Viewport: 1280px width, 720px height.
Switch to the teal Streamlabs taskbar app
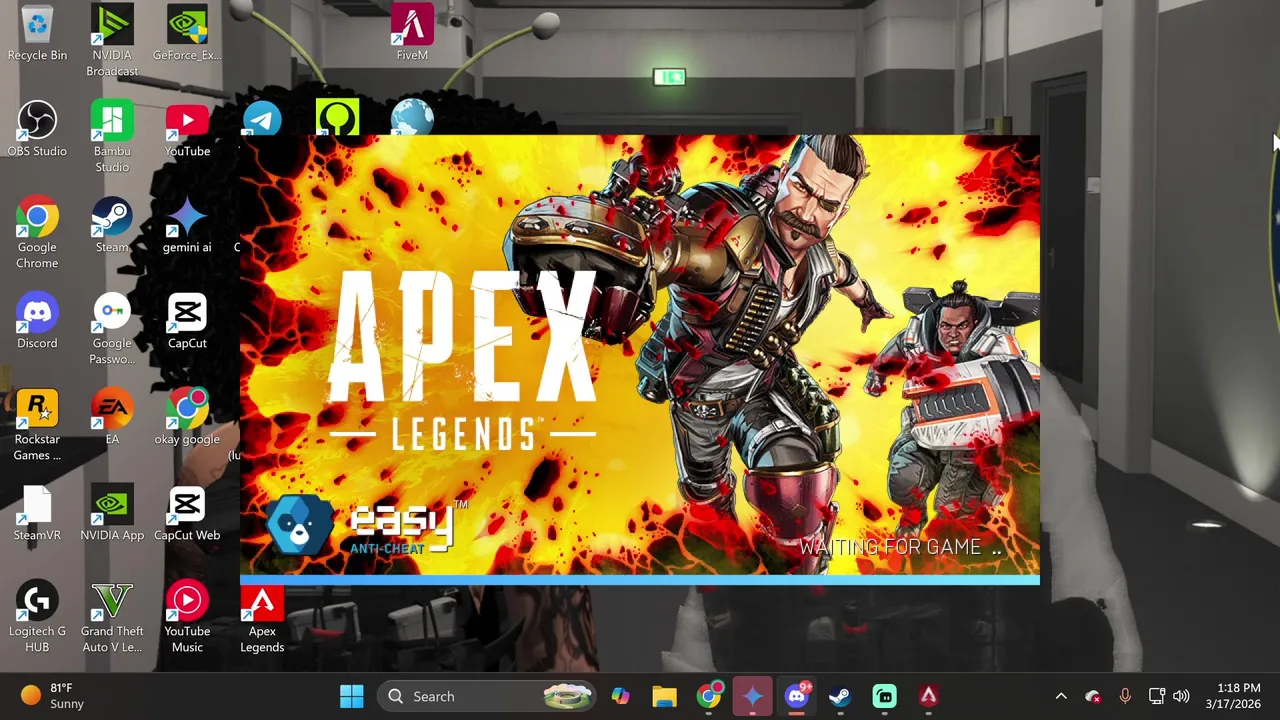[x=885, y=696]
